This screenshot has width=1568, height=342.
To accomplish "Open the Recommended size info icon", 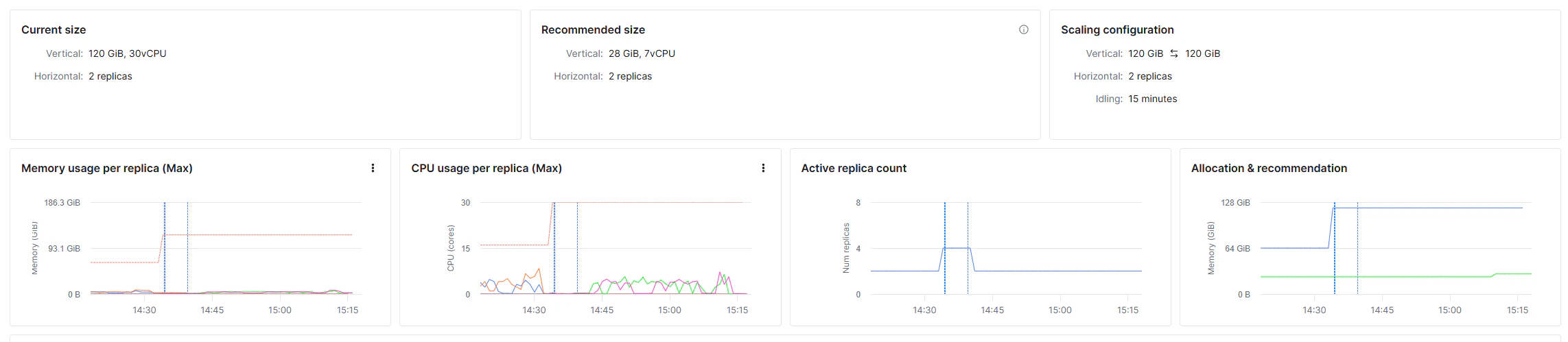I will point(1023,29).
